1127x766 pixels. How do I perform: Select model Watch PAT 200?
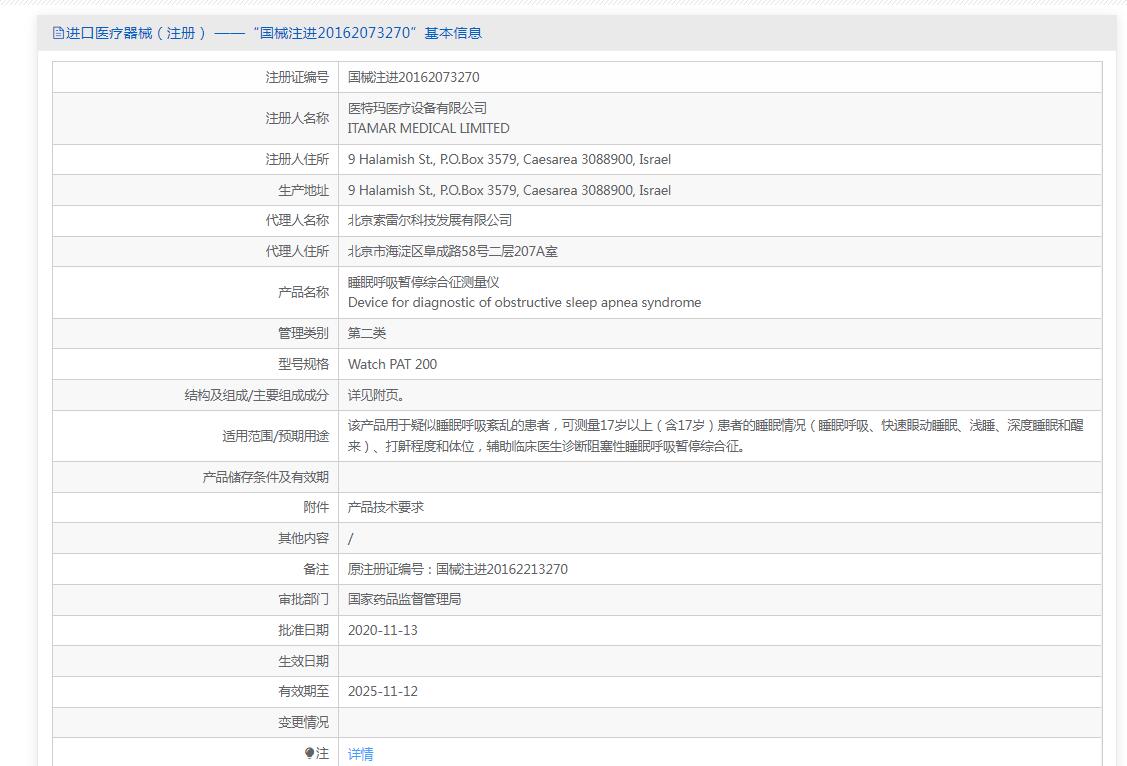[392, 364]
